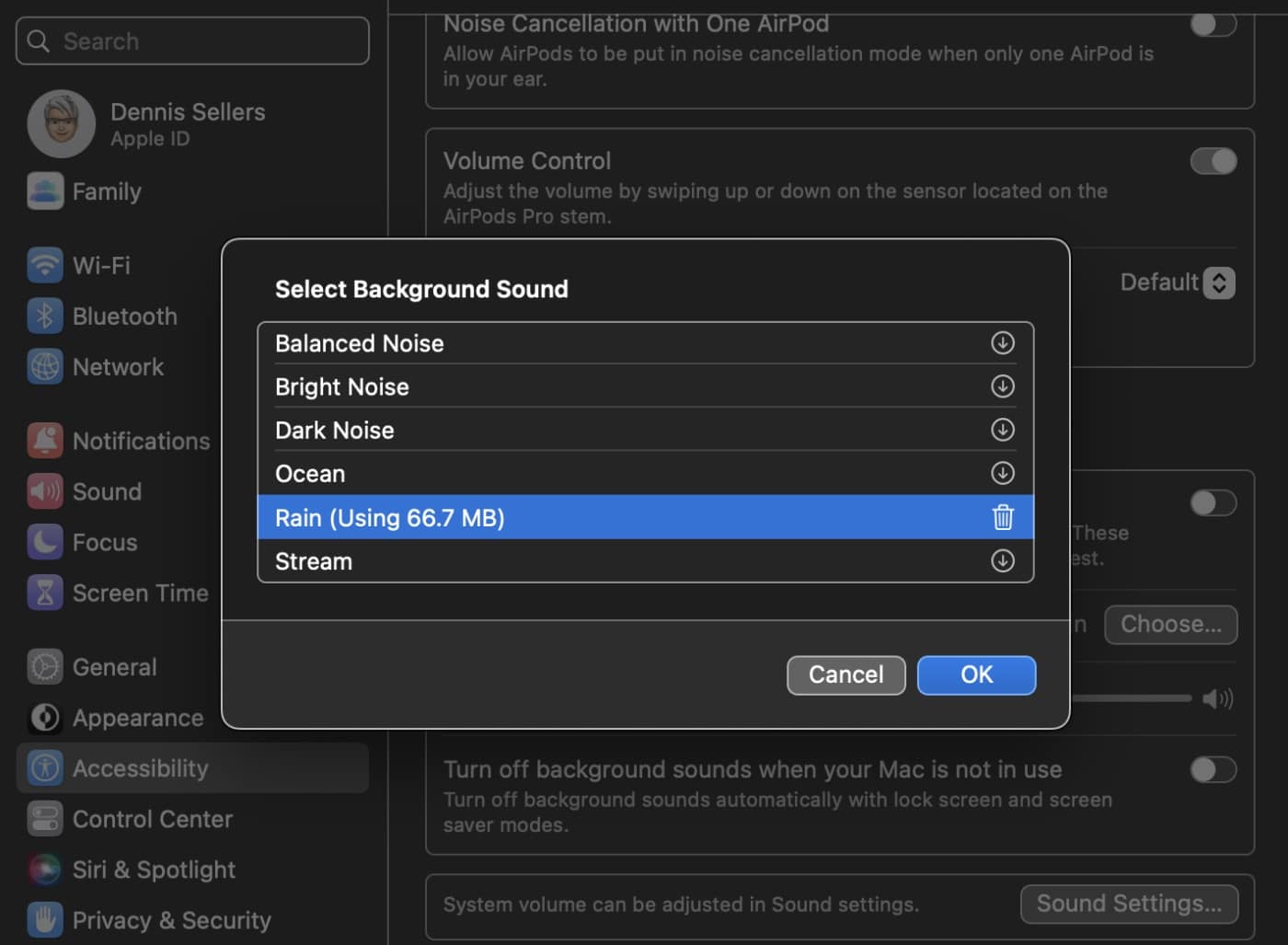
Task: Open Siri & Spotlight settings label
Action: click(154, 869)
